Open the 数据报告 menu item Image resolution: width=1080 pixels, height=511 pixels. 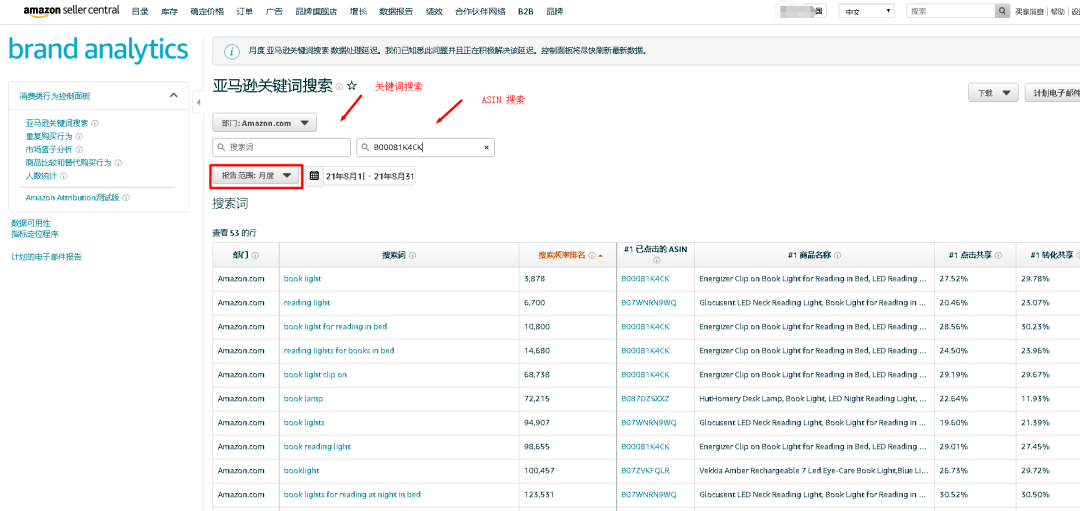[x=397, y=11]
